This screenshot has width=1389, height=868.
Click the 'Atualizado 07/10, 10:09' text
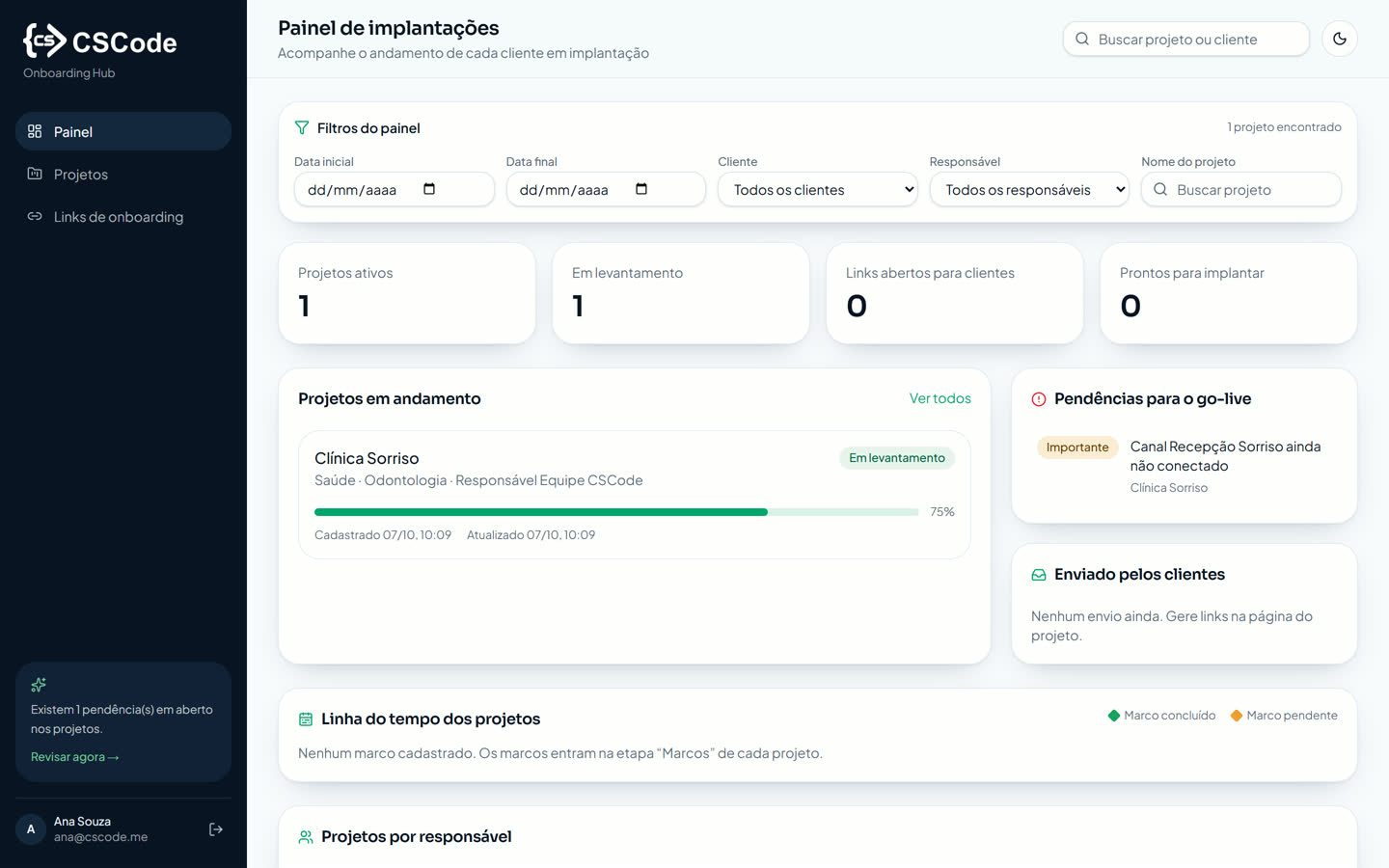531,535
